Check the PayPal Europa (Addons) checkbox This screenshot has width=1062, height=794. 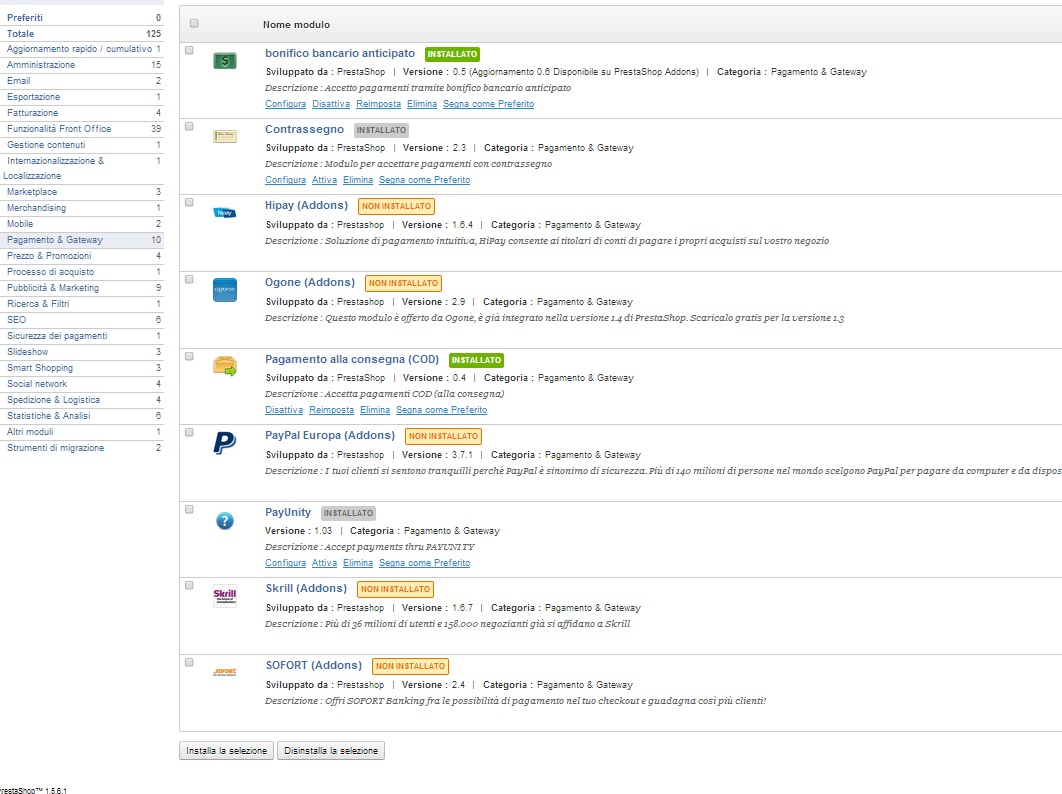[x=189, y=432]
